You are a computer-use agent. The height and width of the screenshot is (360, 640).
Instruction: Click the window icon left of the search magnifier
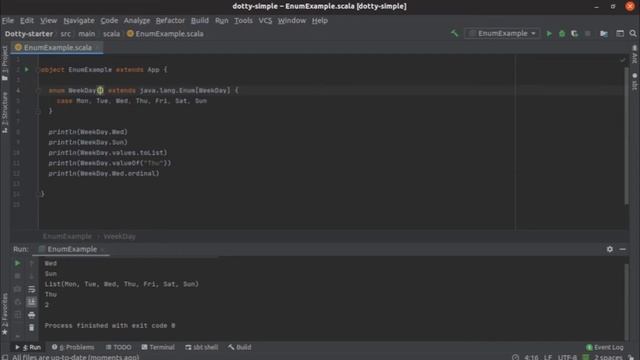tap(620, 34)
